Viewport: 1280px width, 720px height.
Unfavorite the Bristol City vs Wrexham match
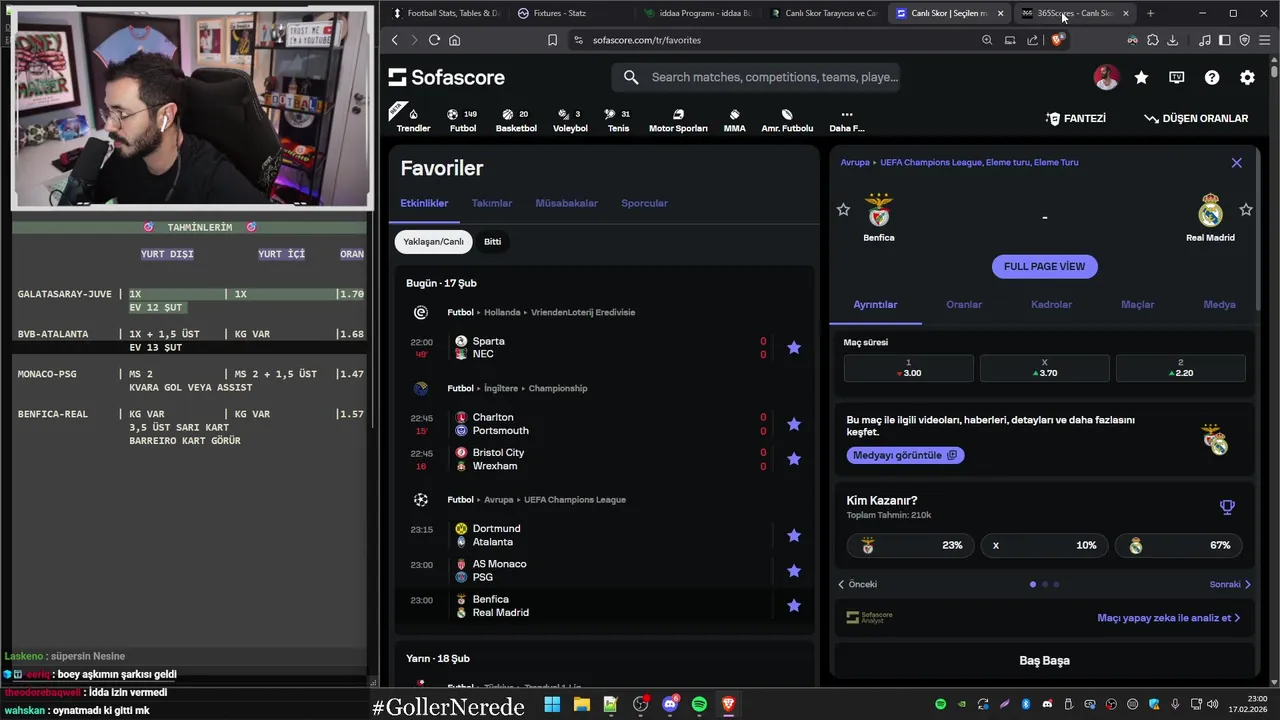[x=794, y=459]
